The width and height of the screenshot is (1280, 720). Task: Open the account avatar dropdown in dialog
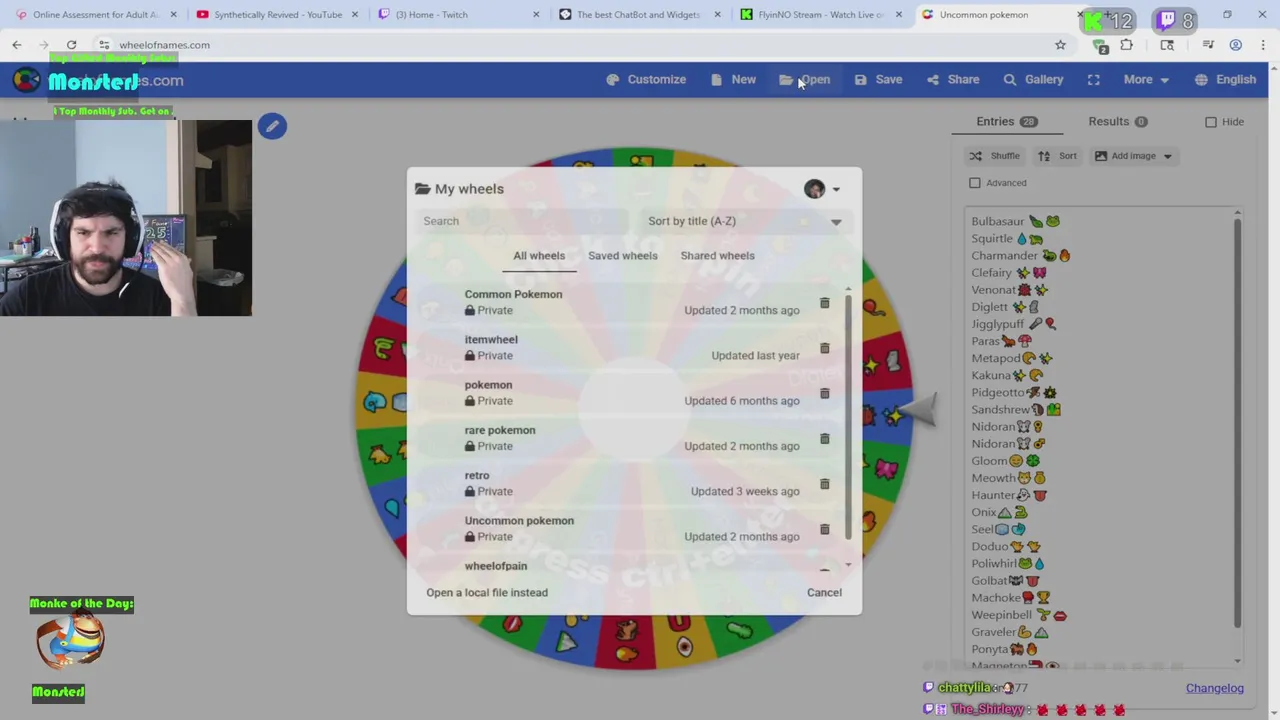(823, 189)
